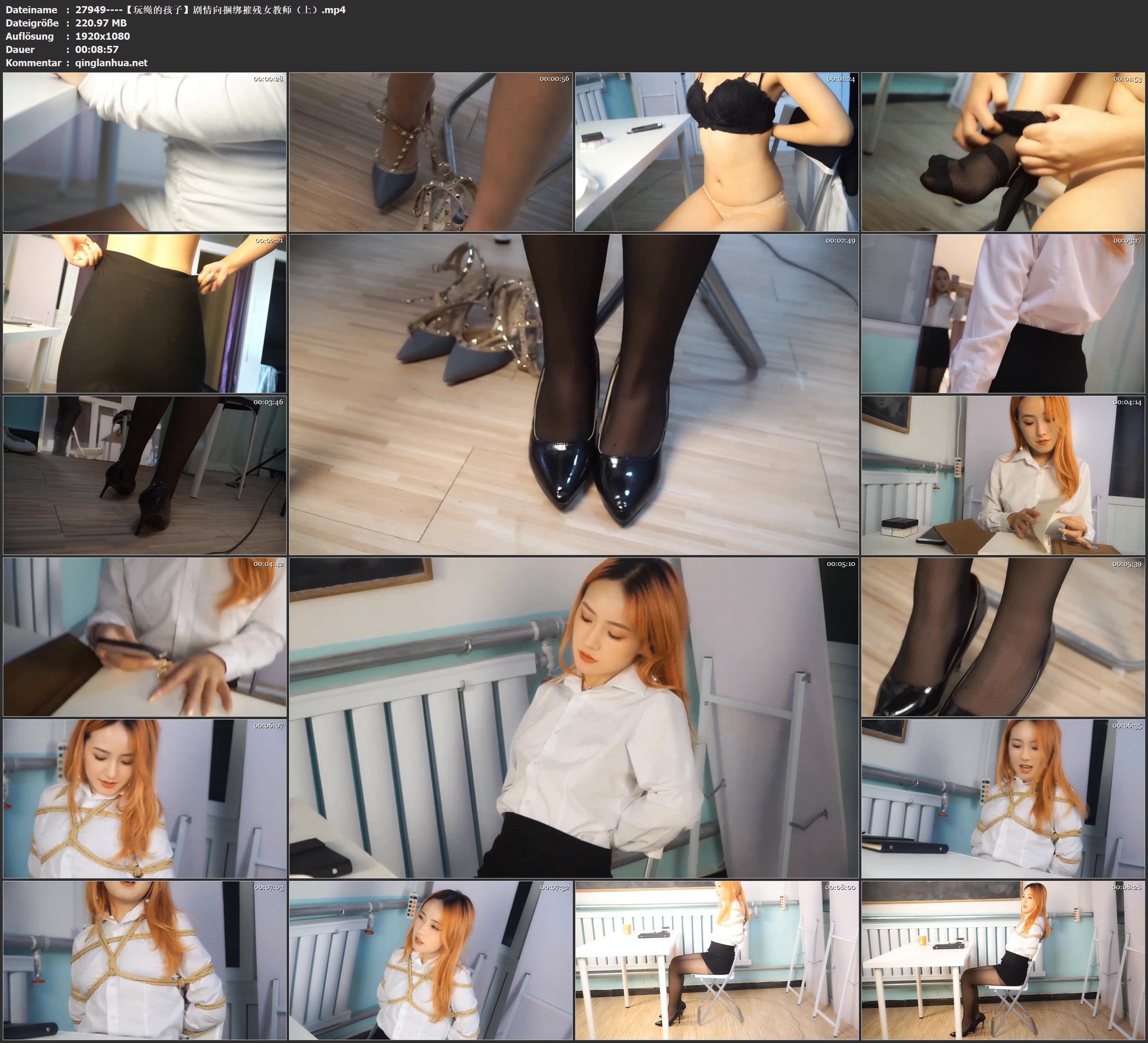Screen dimensions: 1148x1043
Task: Click the 00:08:57 duration value
Action: tap(97, 50)
